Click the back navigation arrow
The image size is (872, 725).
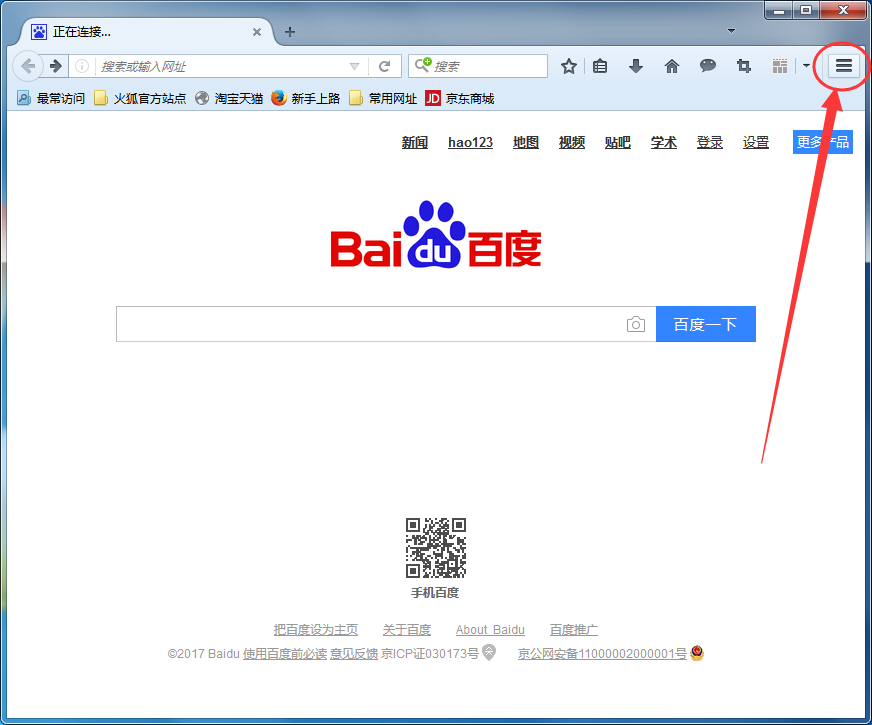point(27,66)
